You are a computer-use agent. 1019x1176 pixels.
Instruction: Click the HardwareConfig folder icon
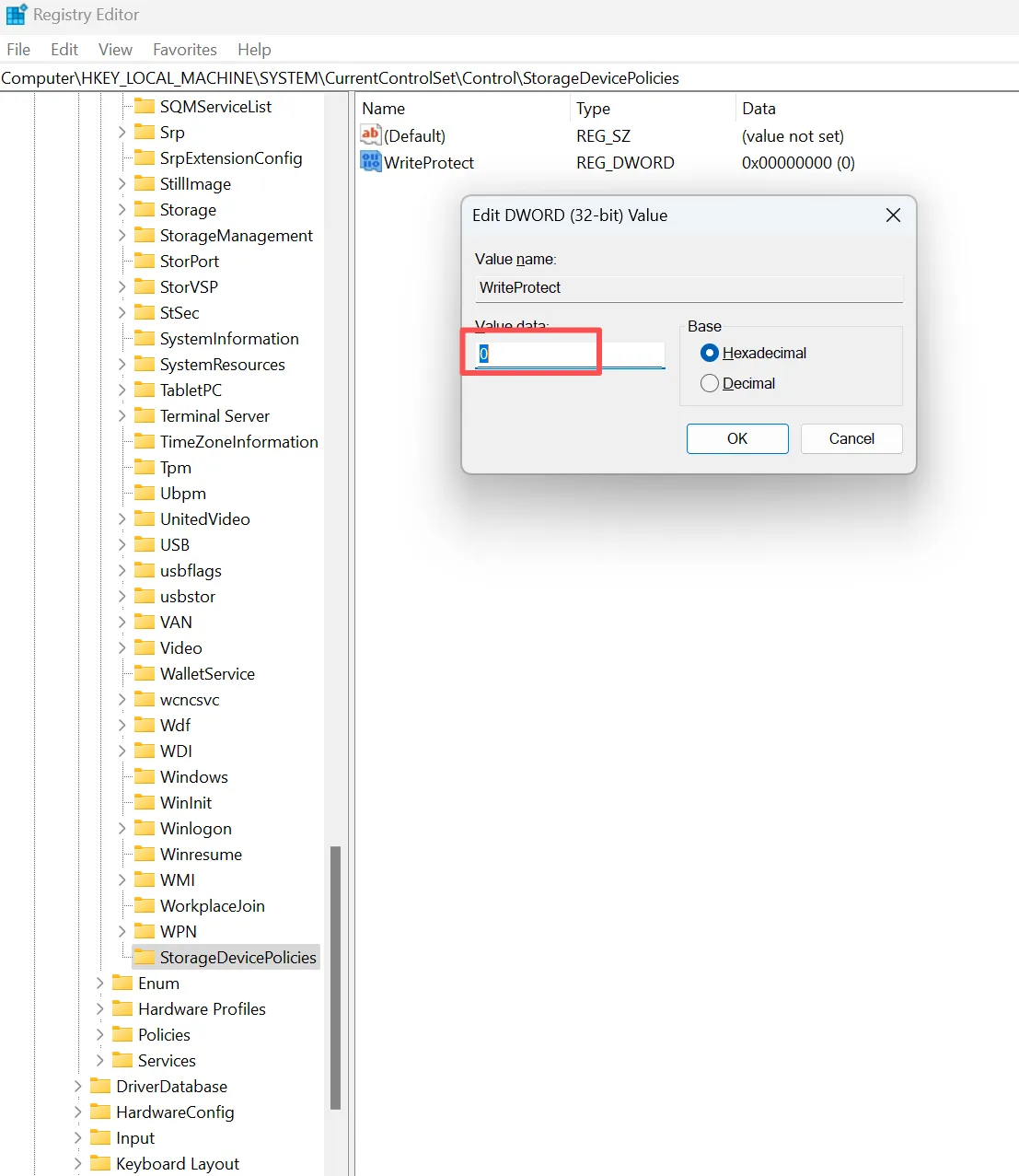100,1112
